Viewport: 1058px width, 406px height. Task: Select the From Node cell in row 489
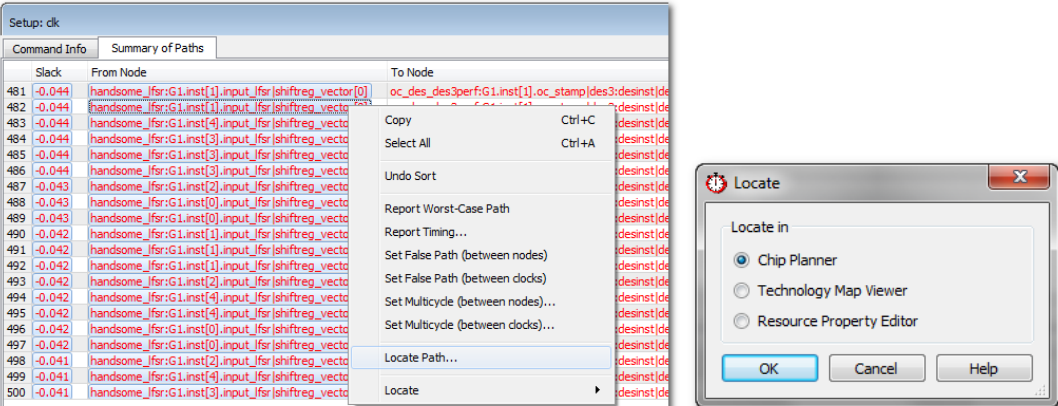coord(219,218)
